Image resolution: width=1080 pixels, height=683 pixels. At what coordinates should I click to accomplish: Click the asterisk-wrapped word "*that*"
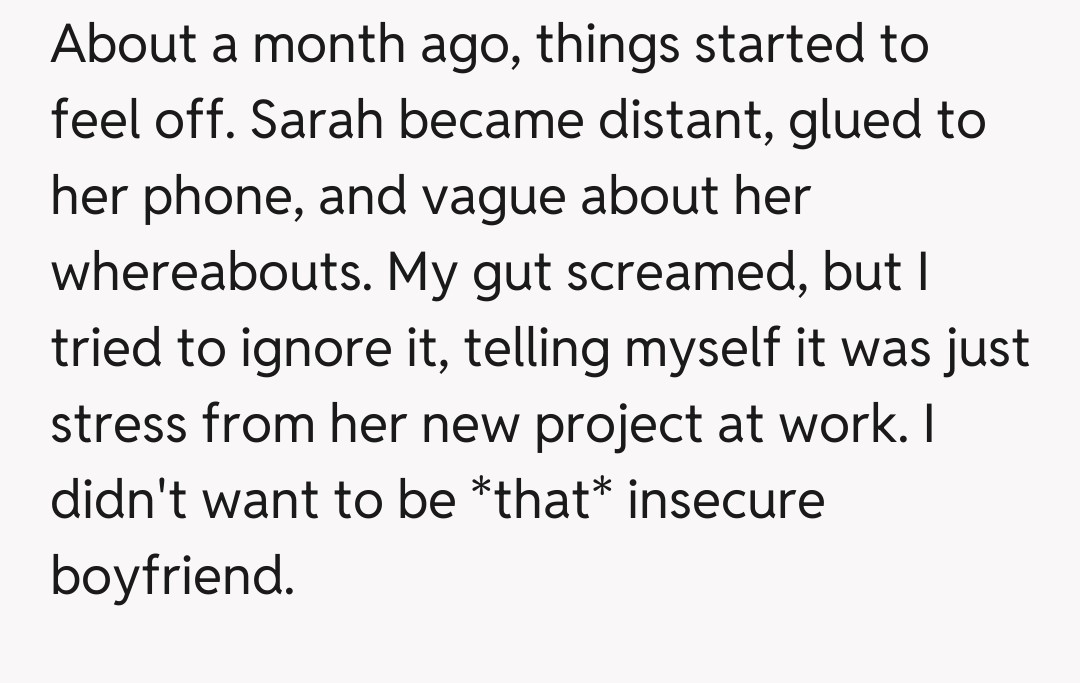pyautogui.click(x=541, y=500)
